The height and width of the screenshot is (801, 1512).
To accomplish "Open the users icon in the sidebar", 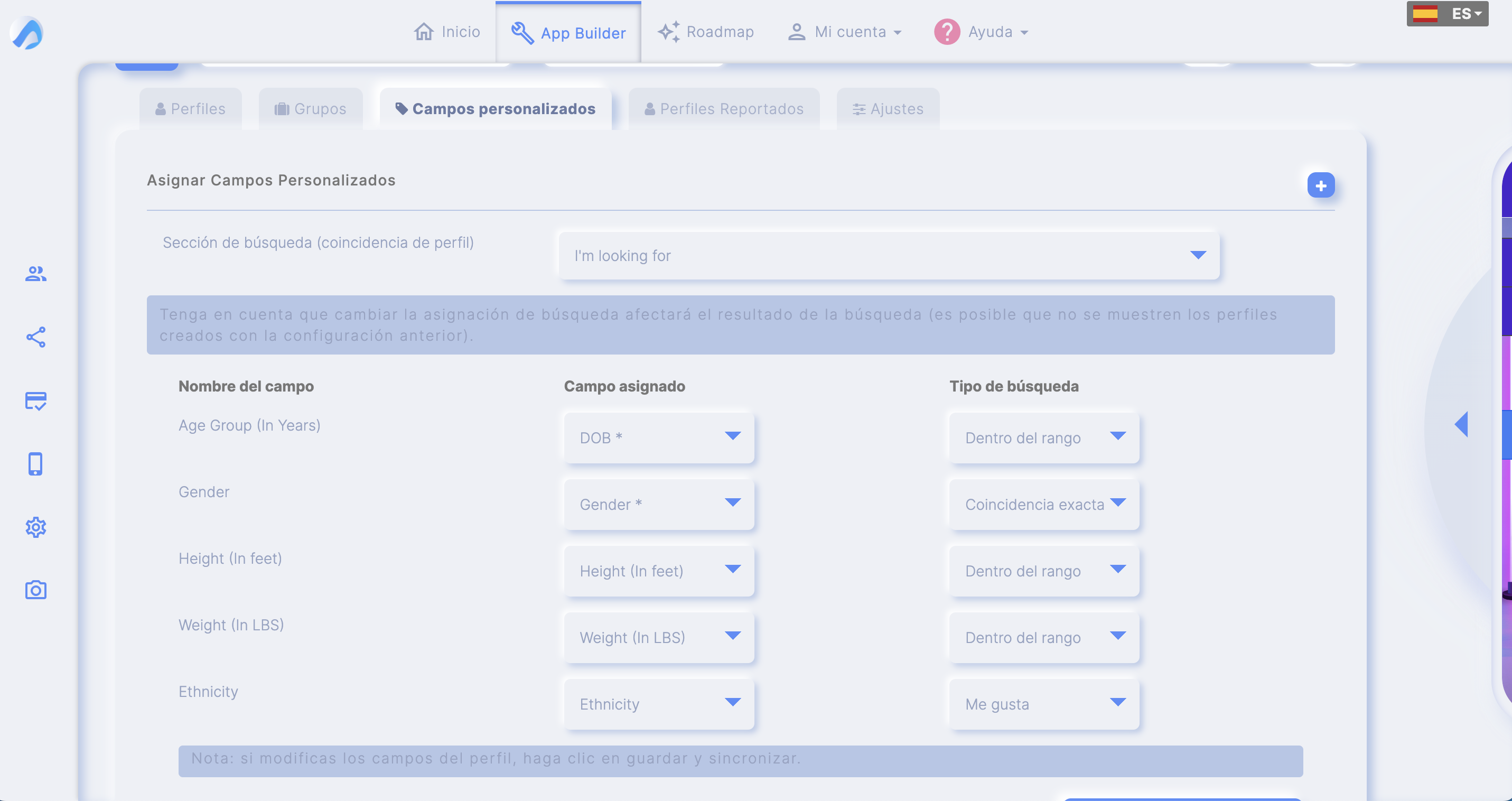I will [36, 274].
